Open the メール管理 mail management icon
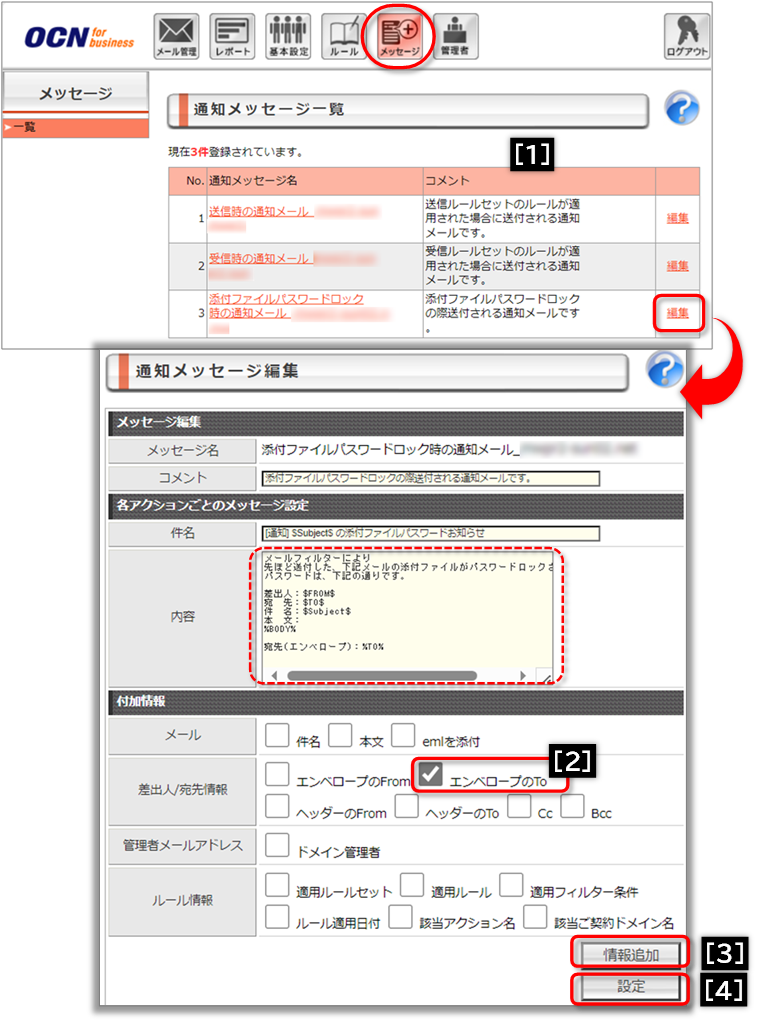Screen dimensions: 763x1023 click(x=176, y=36)
